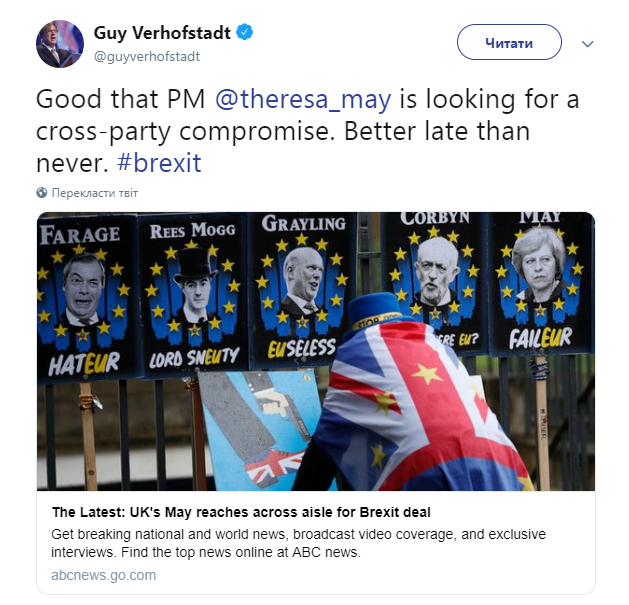629x605 pixels.
Task: Open the @guyverhofstadt handle
Action: click(146, 56)
